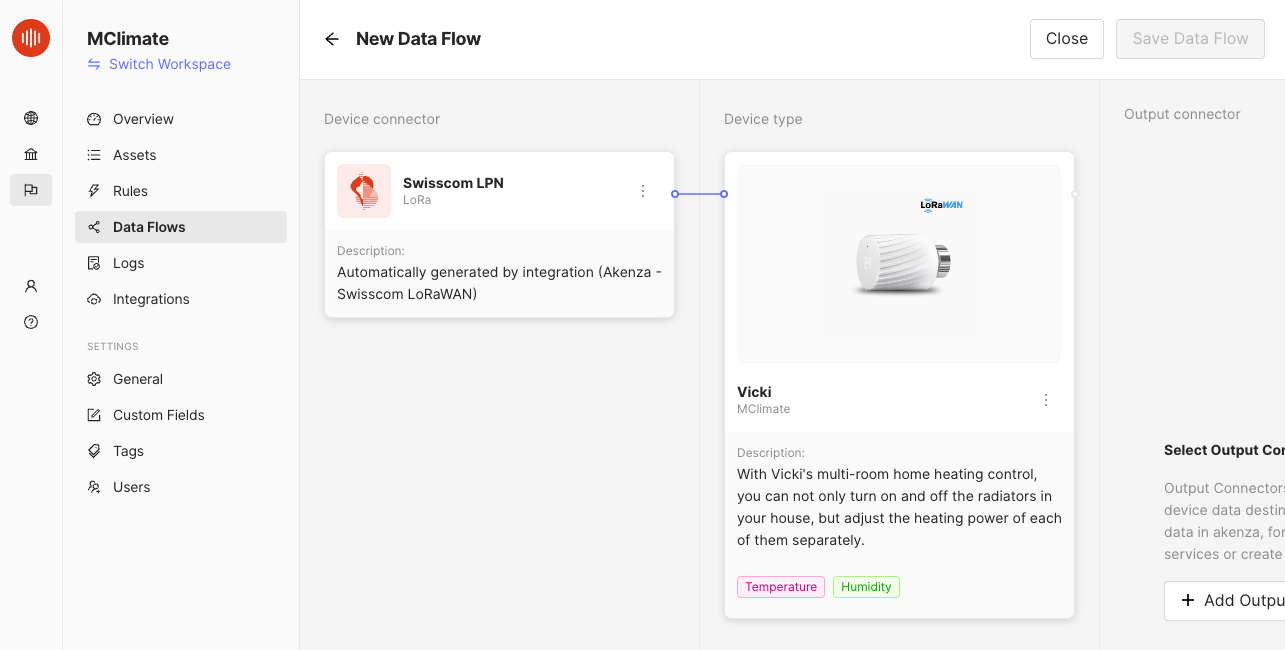The width and height of the screenshot is (1285, 650).
Task: Click the General settings gear icon
Action: point(94,379)
